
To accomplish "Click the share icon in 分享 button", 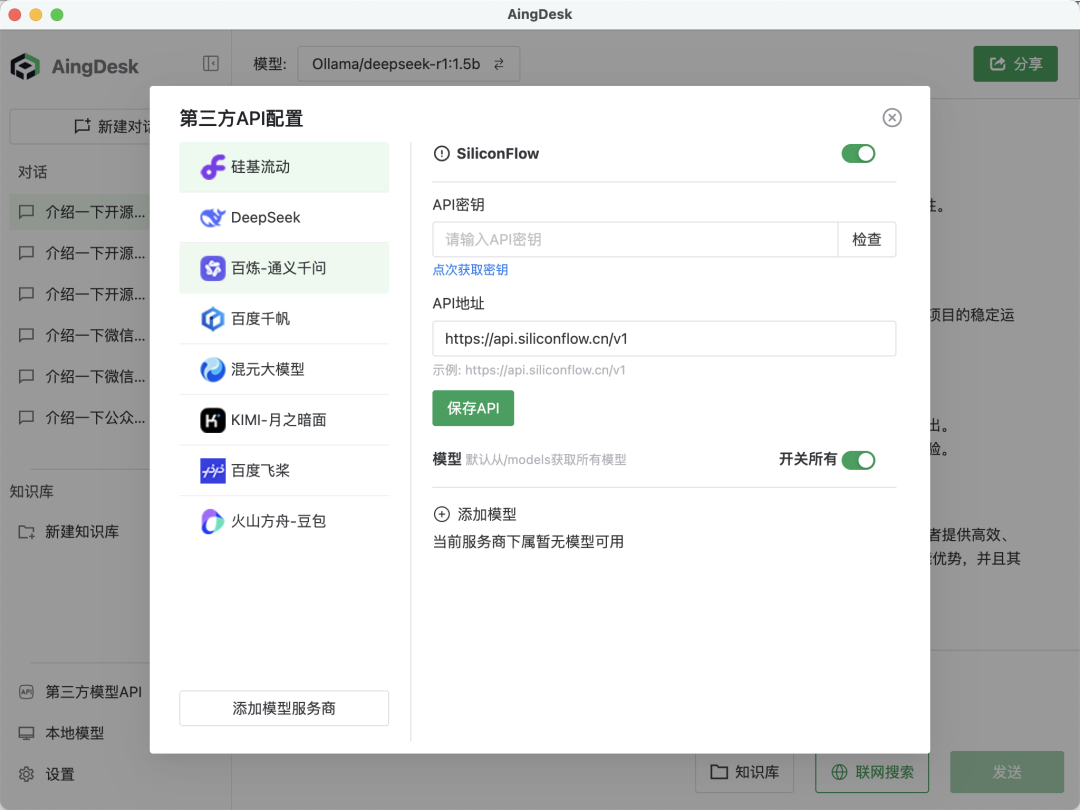I will pos(997,64).
